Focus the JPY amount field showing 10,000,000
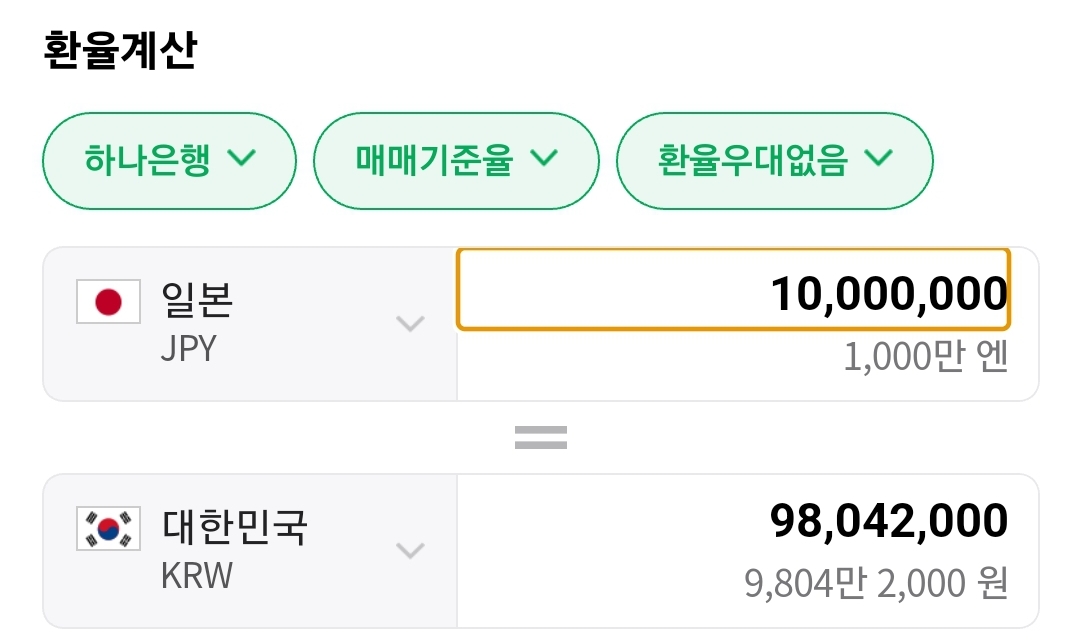The height and width of the screenshot is (642, 1080). (733, 290)
